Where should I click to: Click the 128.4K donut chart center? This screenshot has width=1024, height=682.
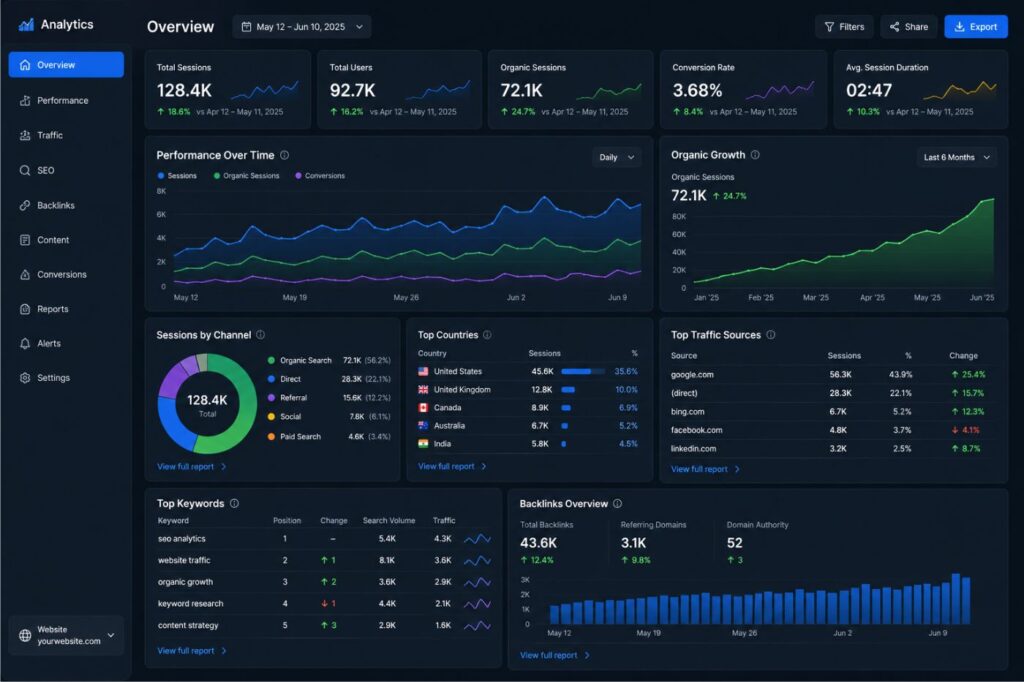207,404
